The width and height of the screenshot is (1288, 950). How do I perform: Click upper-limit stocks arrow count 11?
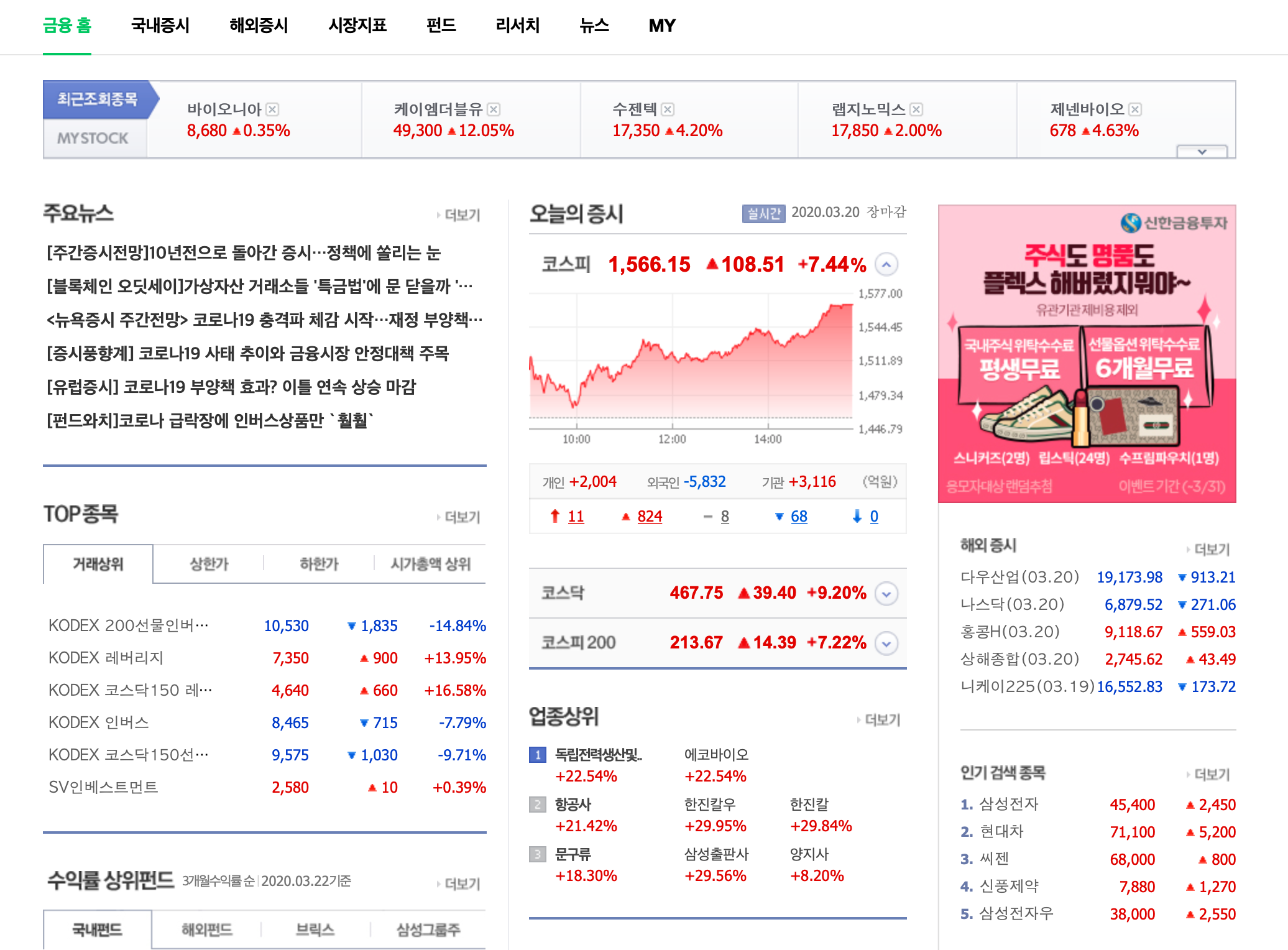pyautogui.click(x=576, y=517)
